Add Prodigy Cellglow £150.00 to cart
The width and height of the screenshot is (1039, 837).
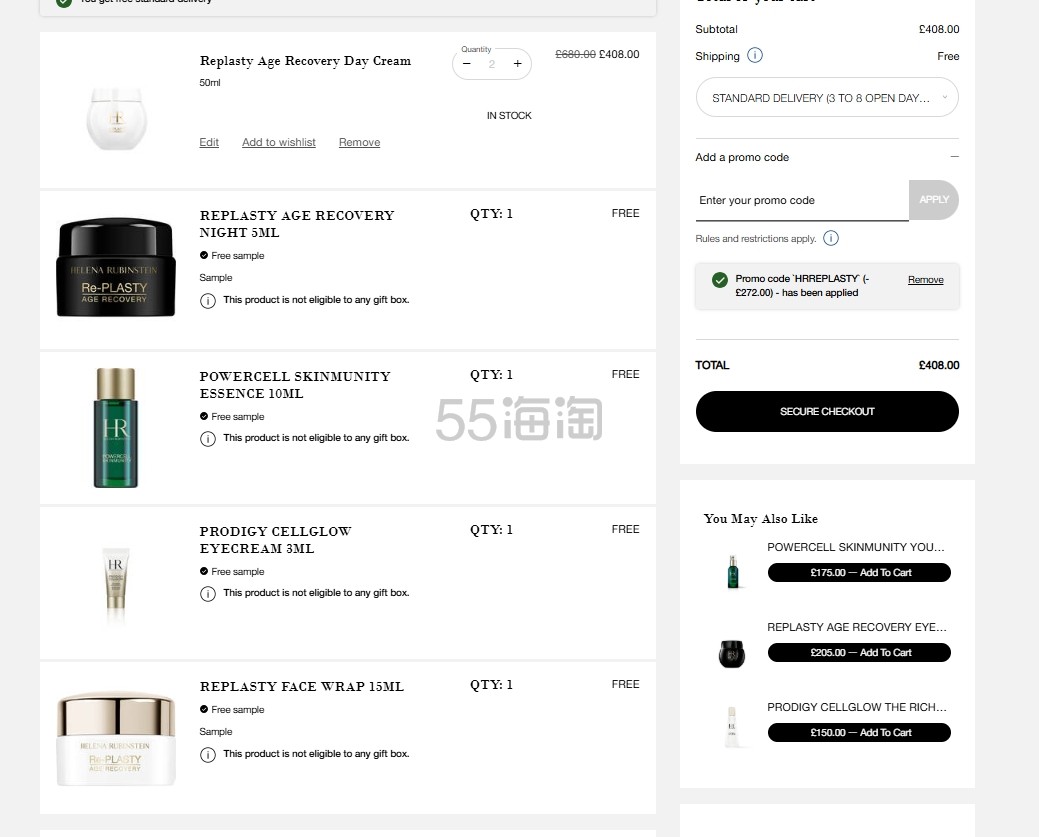click(x=859, y=732)
